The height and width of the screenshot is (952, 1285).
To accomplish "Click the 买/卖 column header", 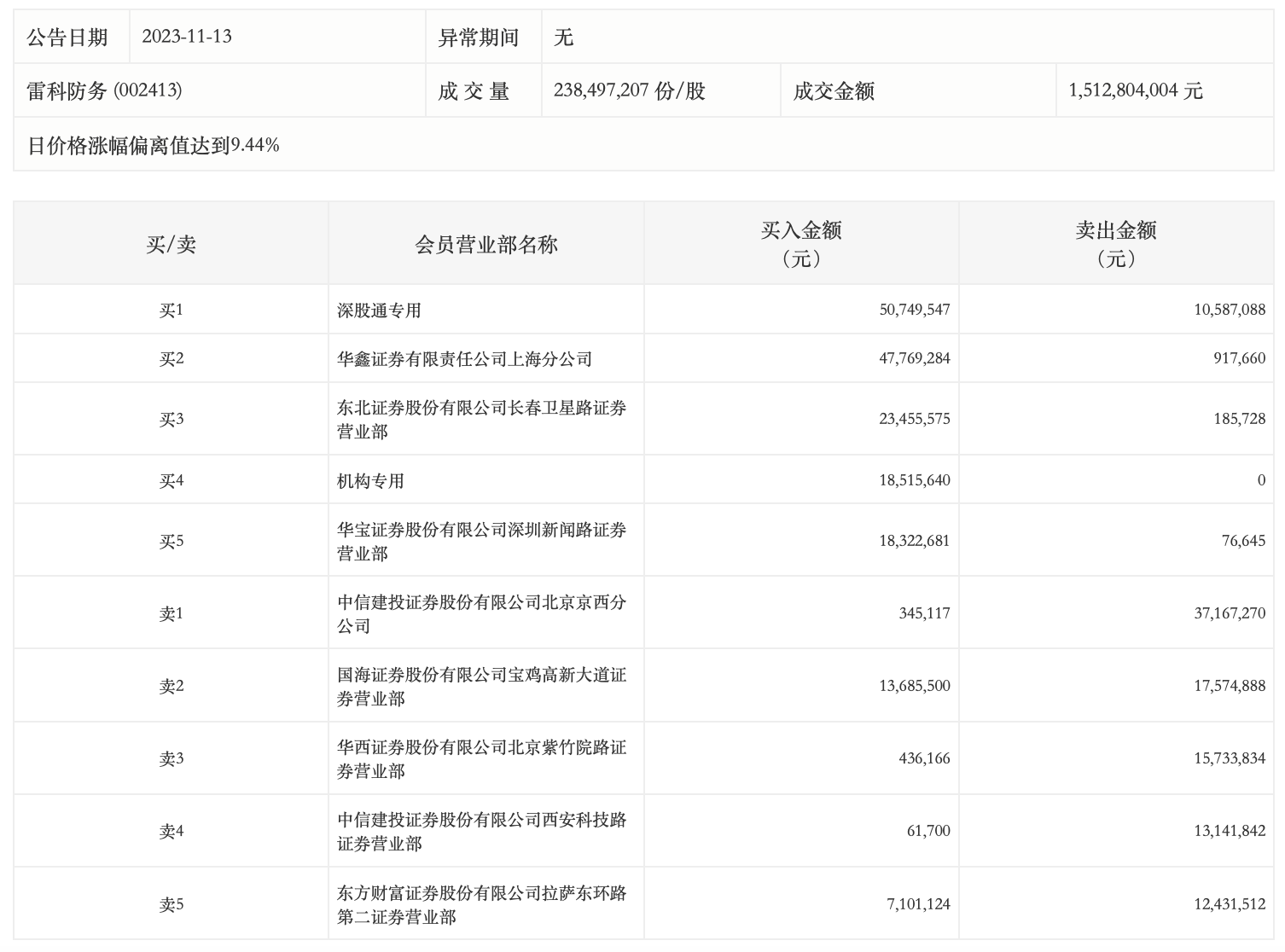I will pyautogui.click(x=171, y=245).
